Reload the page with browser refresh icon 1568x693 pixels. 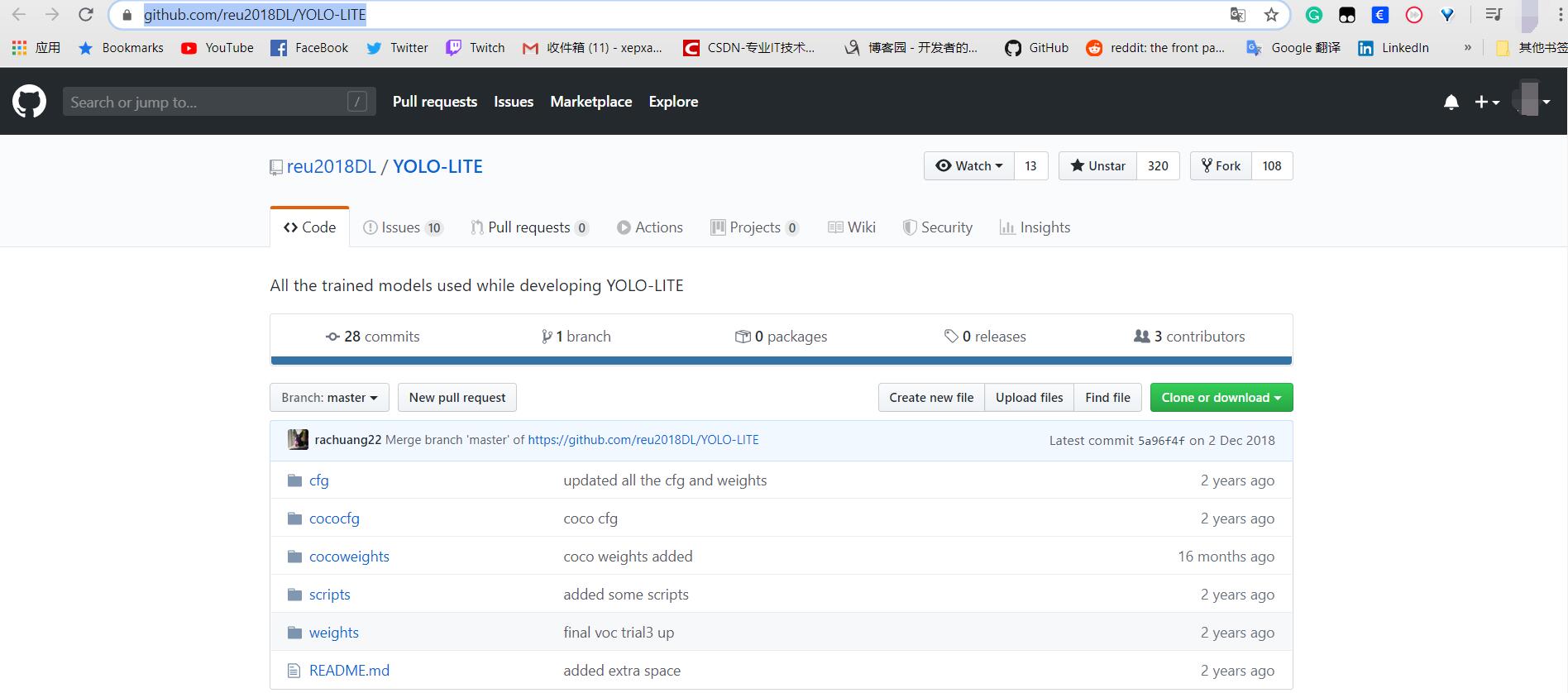coord(85,14)
